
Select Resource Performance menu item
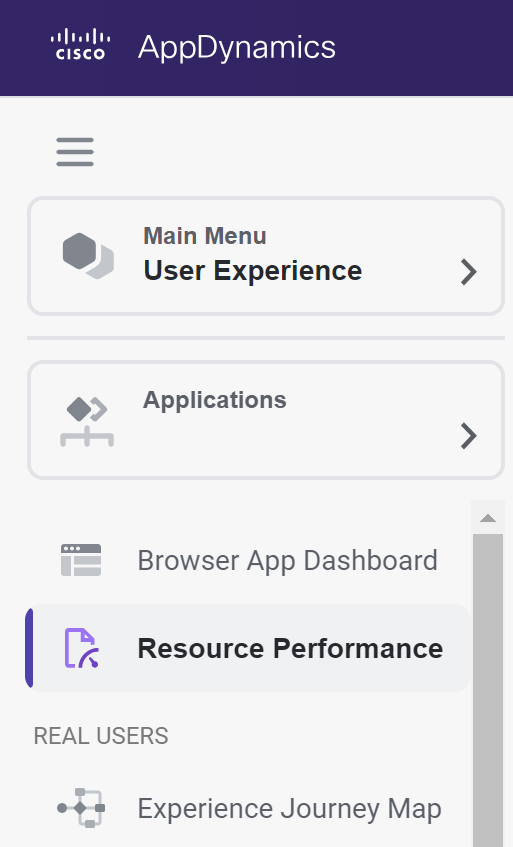[249, 648]
